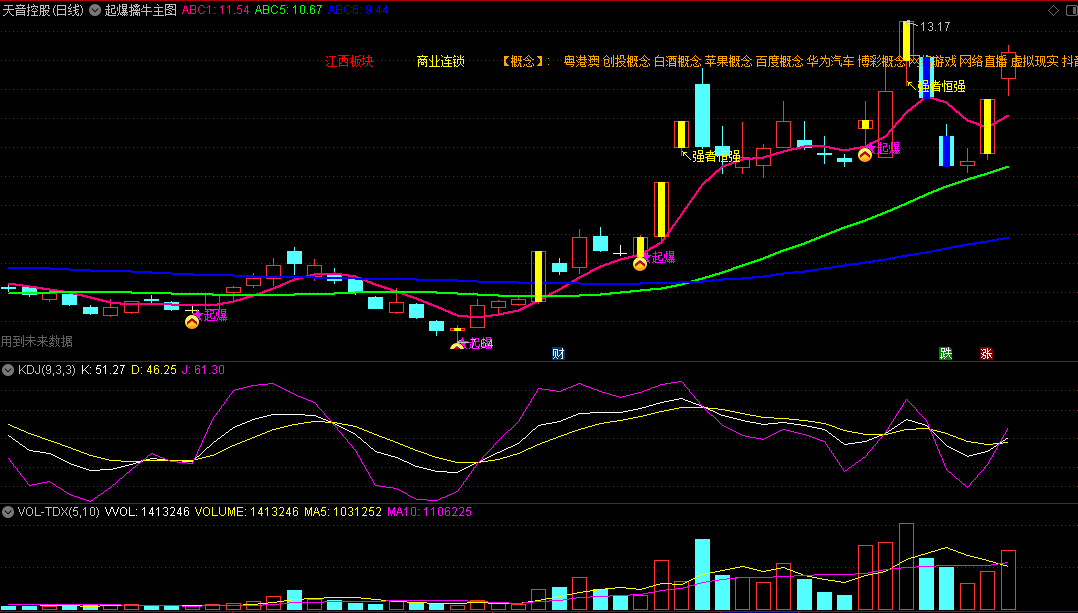Click the diamond icon at top right
The image size is (1078, 613).
click(1053, 10)
